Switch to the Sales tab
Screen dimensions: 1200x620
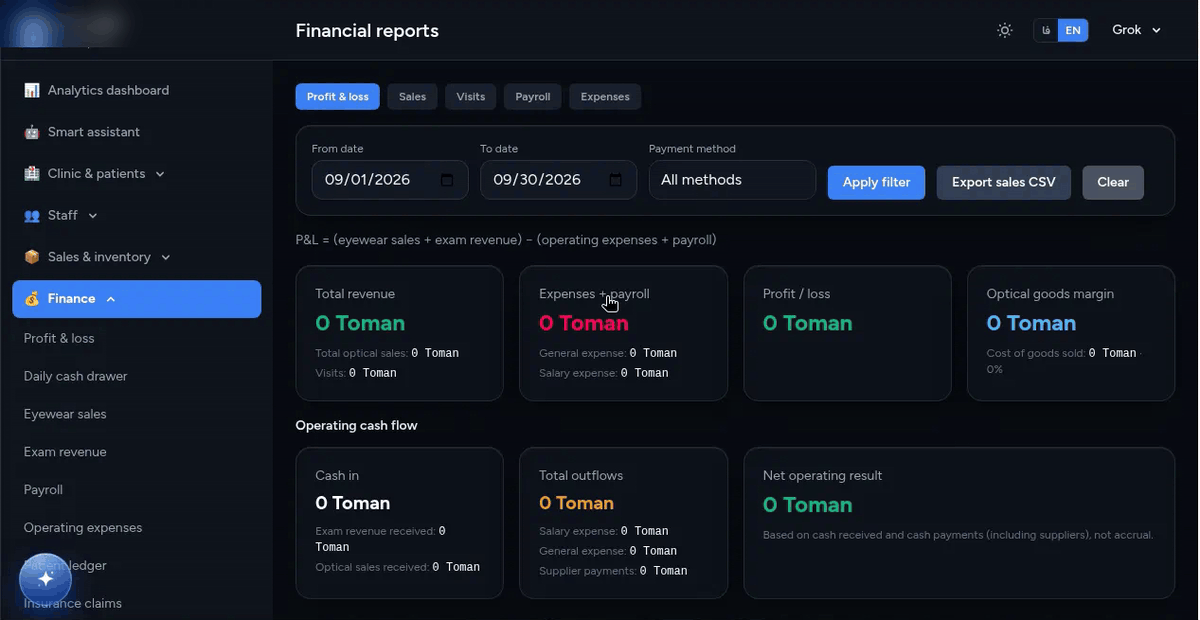(412, 97)
